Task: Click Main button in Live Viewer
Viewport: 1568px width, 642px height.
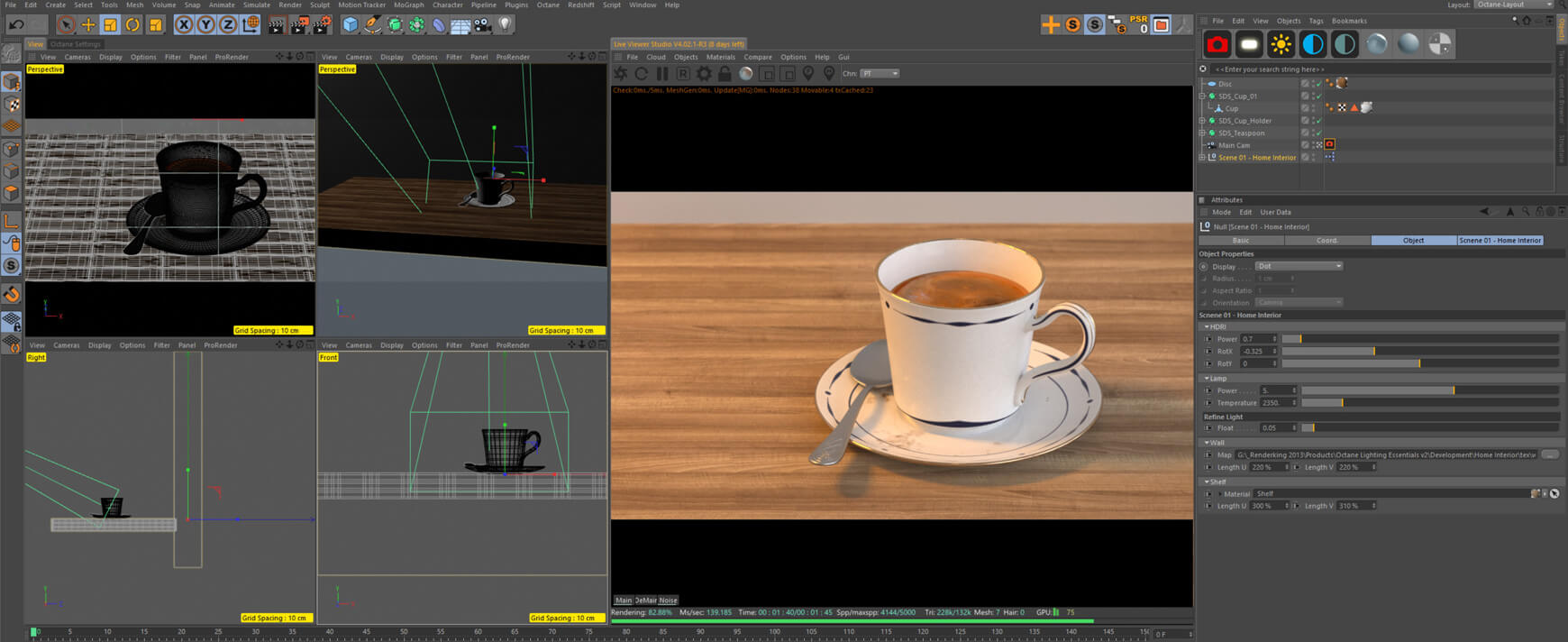Action: point(624,600)
